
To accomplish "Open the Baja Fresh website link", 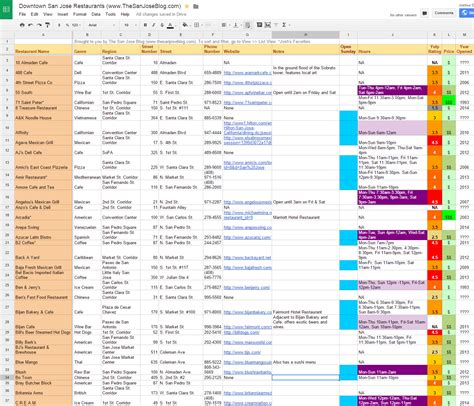I will tap(247, 268).
